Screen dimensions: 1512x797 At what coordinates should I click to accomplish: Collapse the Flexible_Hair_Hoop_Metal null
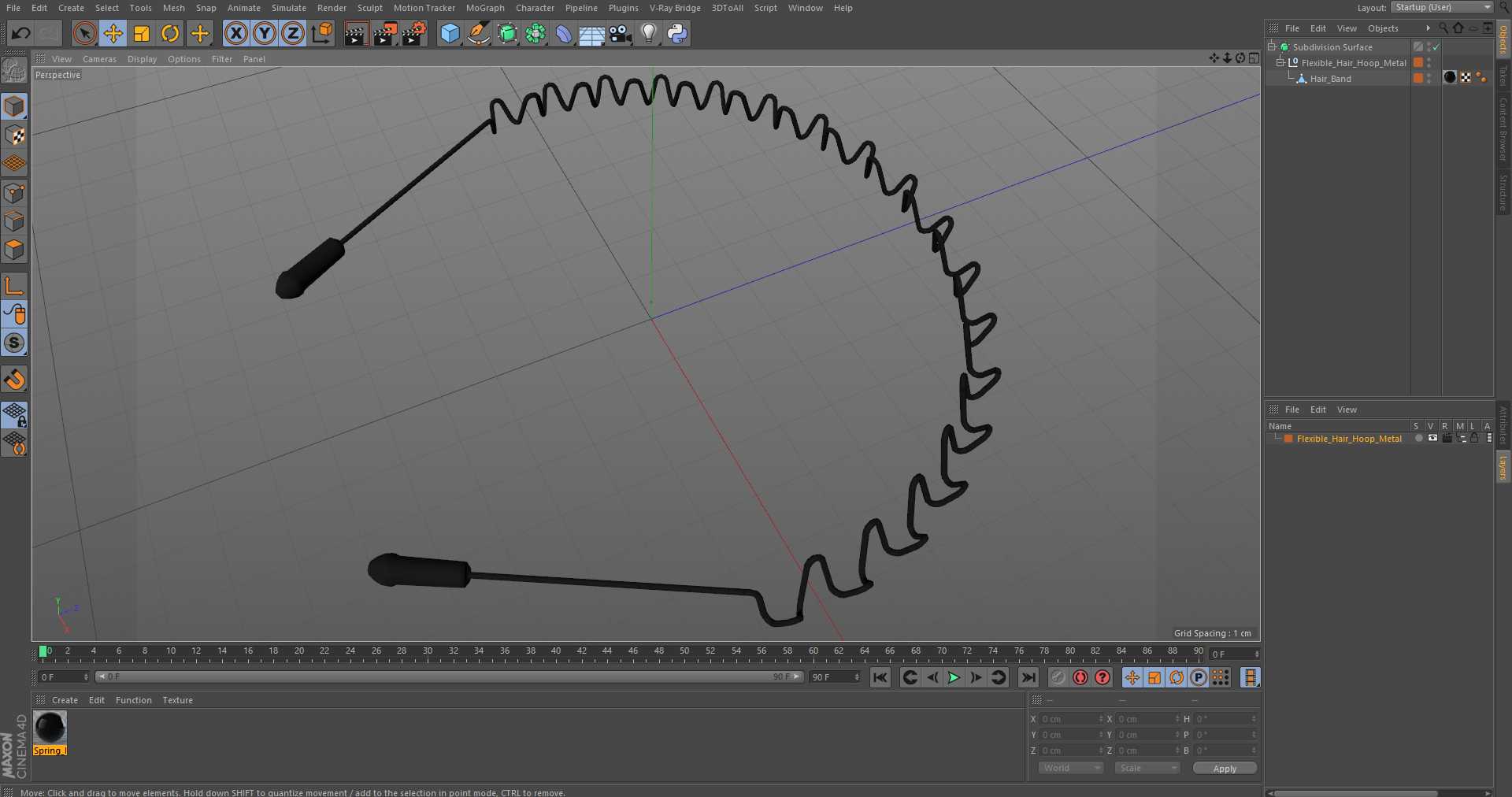tap(1280, 63)
